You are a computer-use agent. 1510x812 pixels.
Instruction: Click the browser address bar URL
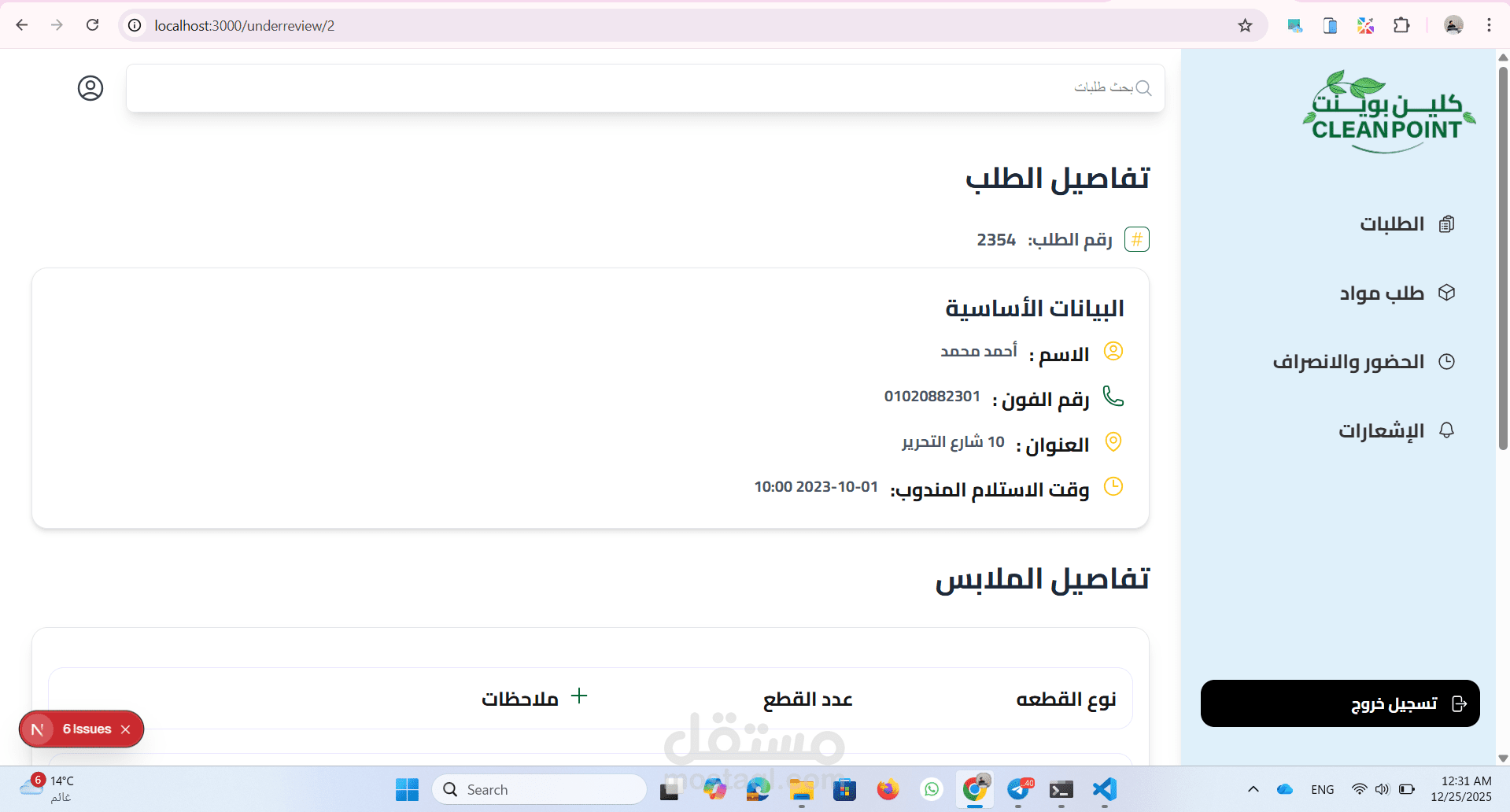point(245,25)
